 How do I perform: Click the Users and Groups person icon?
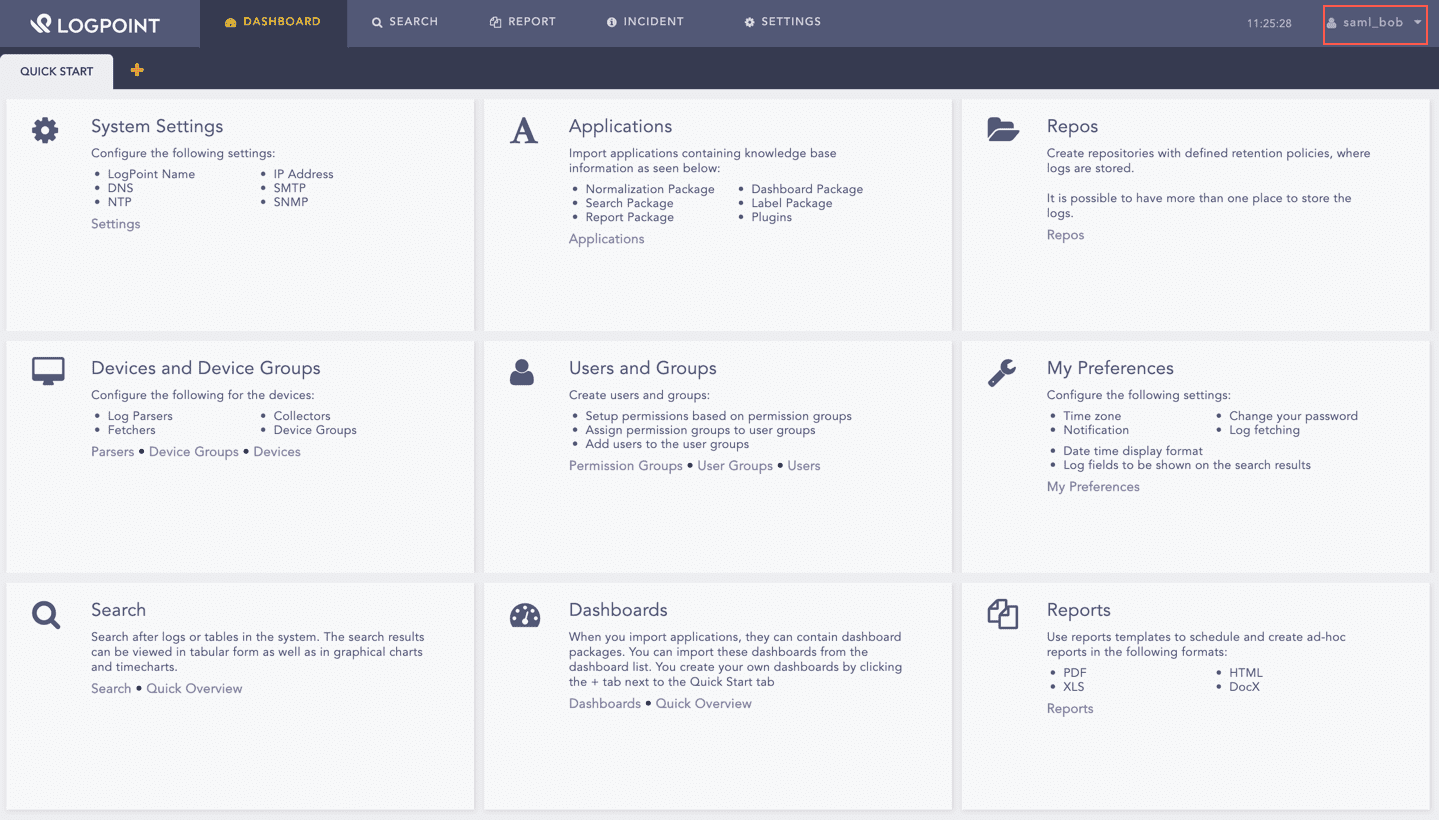[522, 372]
